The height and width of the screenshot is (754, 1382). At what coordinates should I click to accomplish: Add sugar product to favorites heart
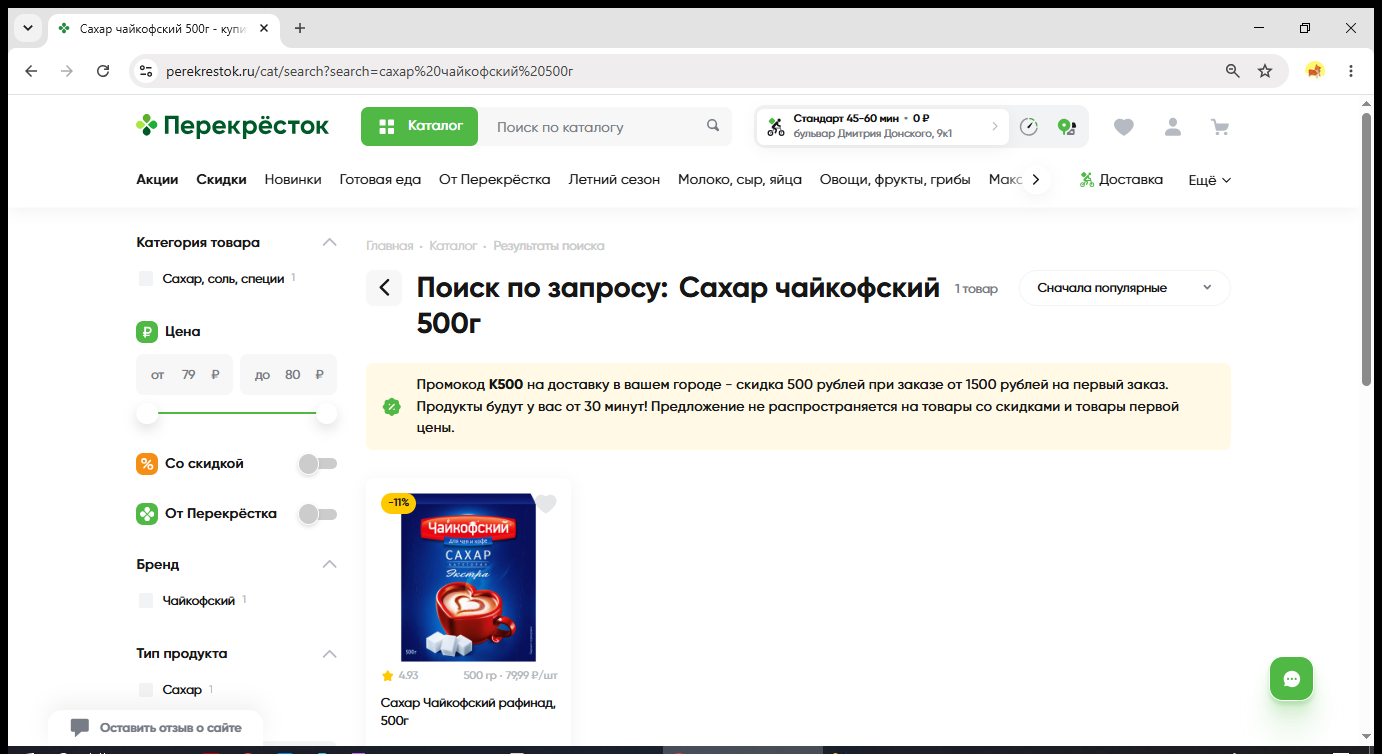pyautogui.click(x=546, y=504)
